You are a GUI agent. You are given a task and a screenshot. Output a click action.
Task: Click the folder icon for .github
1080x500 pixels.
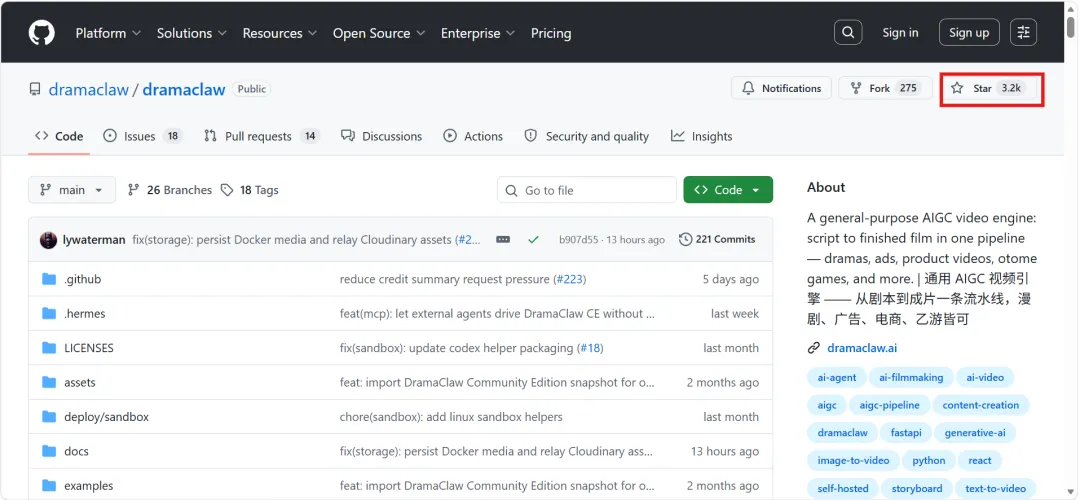click(49, 279)
